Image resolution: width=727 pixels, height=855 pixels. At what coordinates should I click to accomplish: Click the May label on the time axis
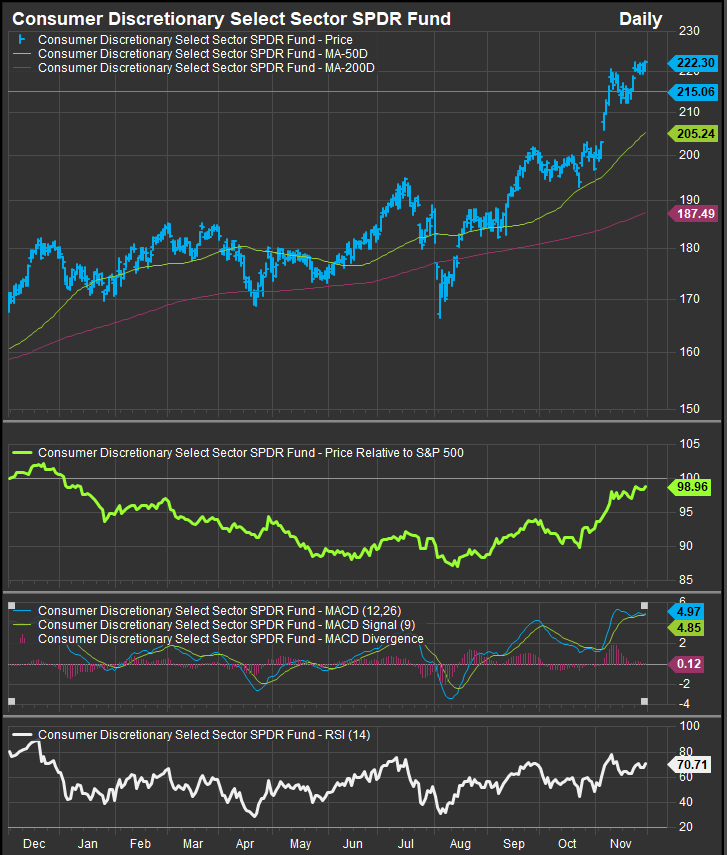pos(301,844)
